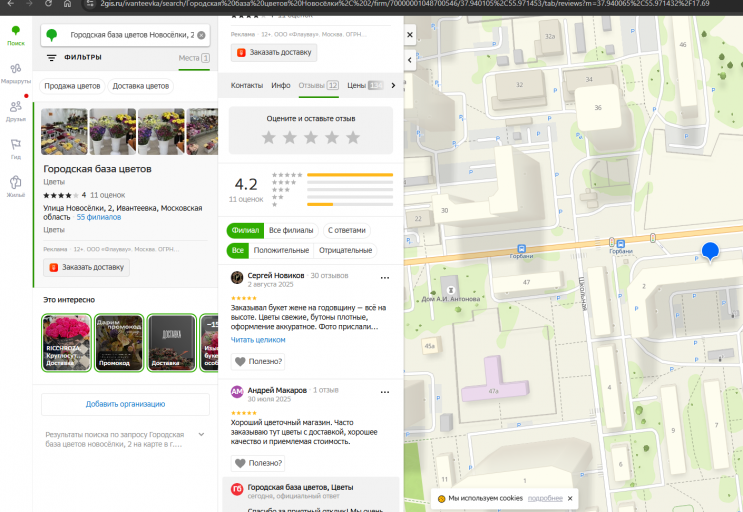Click Заказать доставку in the left list
Viewport: 743px width, 512px height.
[86, 268]
